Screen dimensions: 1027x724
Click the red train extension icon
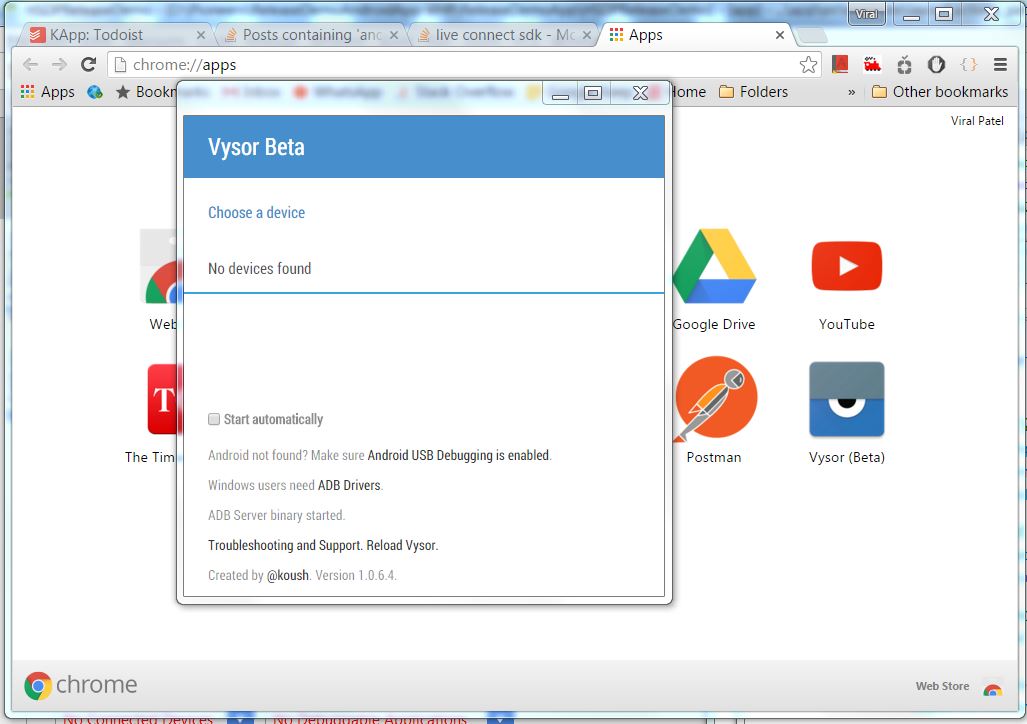(872, 64)
